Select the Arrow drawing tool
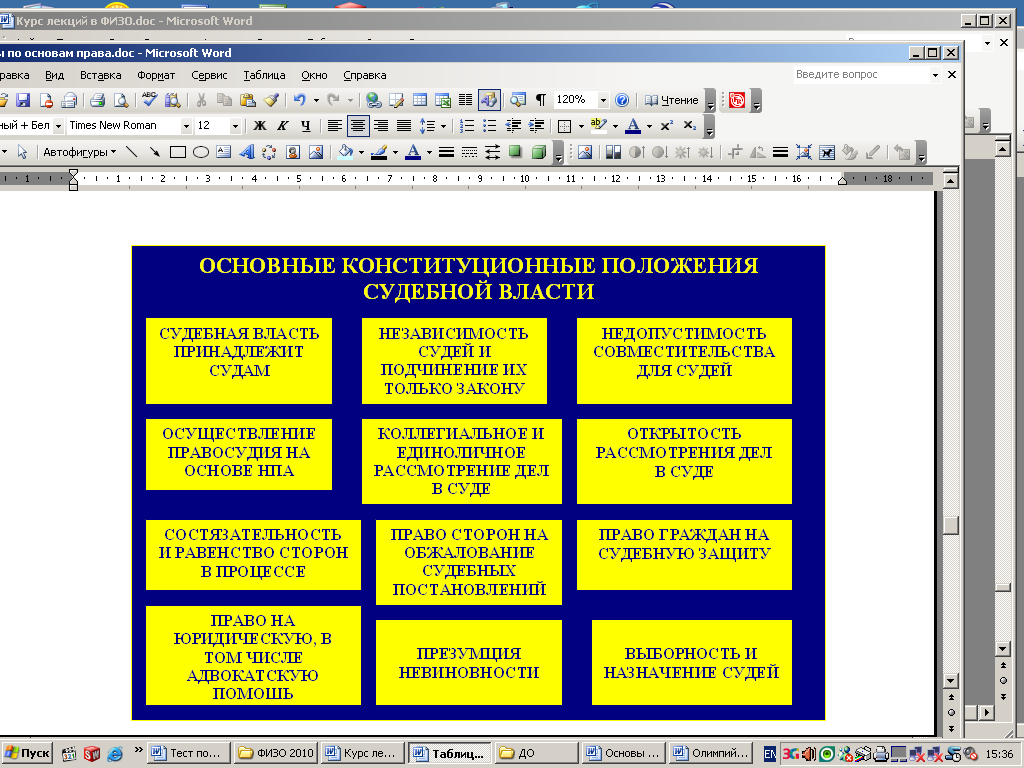Screen dimensions: 1024x768 154,152
